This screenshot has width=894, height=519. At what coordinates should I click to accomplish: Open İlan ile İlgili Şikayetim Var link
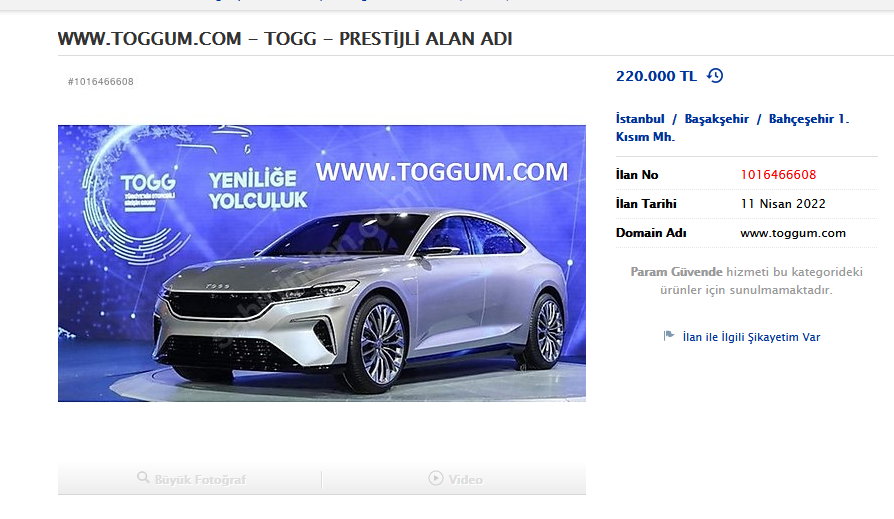coord(751,337)
